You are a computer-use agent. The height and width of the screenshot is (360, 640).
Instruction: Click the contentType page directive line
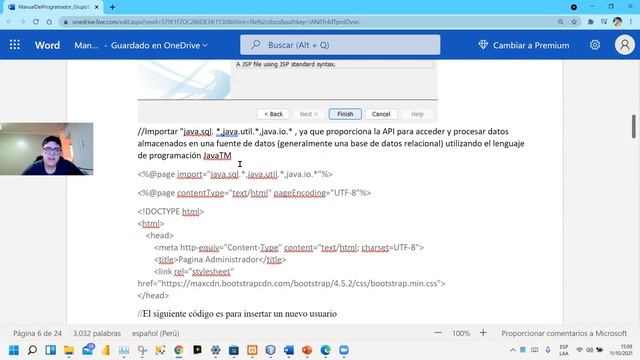click(x=254, y=193)
